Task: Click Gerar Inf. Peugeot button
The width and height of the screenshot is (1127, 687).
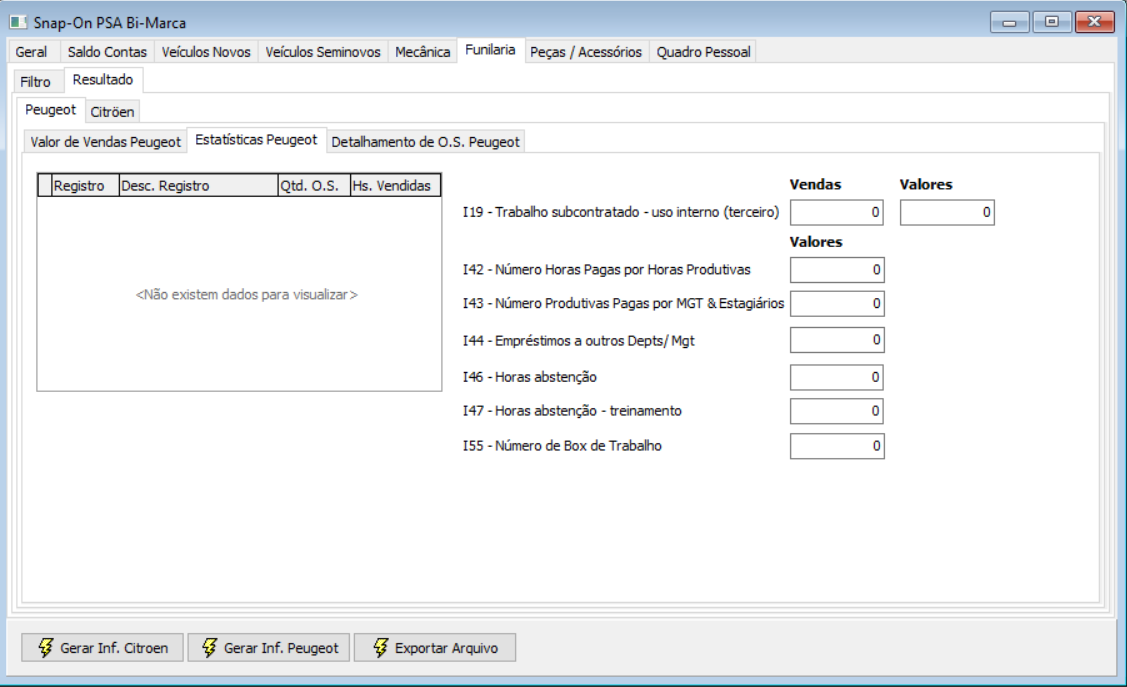Action: 269,647
